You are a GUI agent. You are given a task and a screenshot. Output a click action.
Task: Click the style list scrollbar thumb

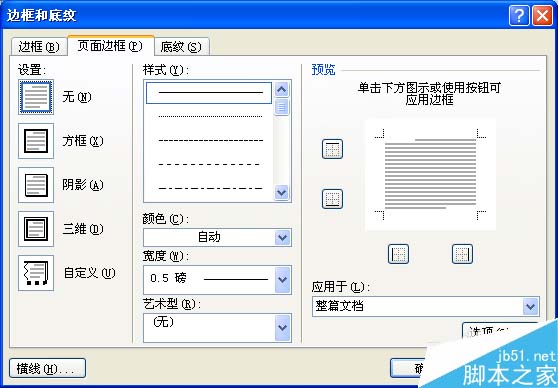point(282,107)
